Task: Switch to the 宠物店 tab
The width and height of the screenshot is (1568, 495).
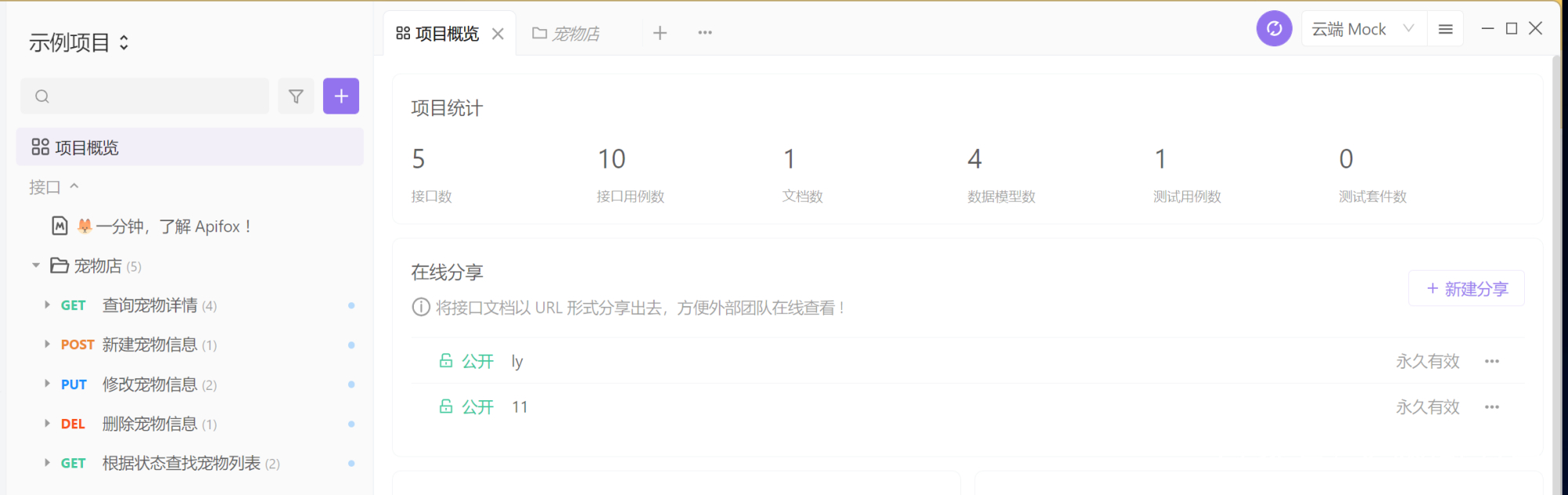Action: pos(566,34)
